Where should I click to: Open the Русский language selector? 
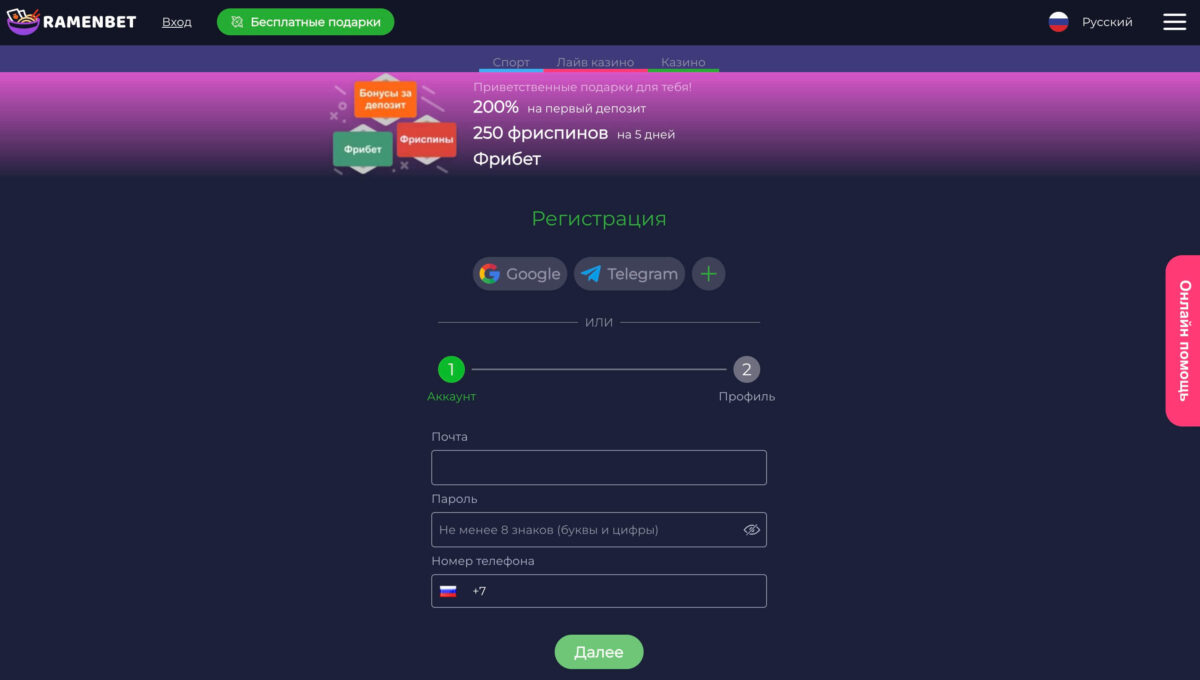pos(1107,22)
